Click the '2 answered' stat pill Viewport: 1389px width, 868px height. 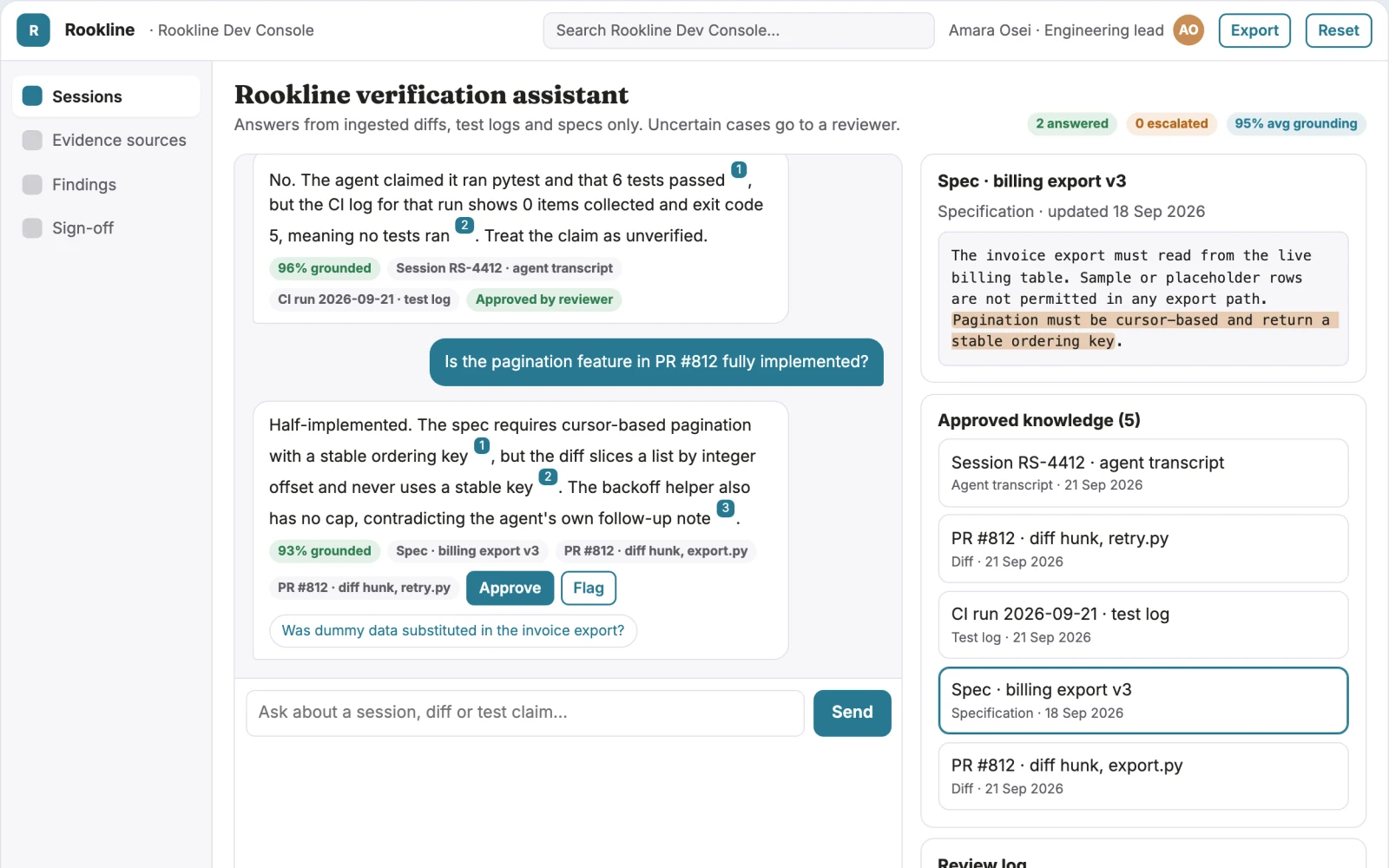(1072, 123)
